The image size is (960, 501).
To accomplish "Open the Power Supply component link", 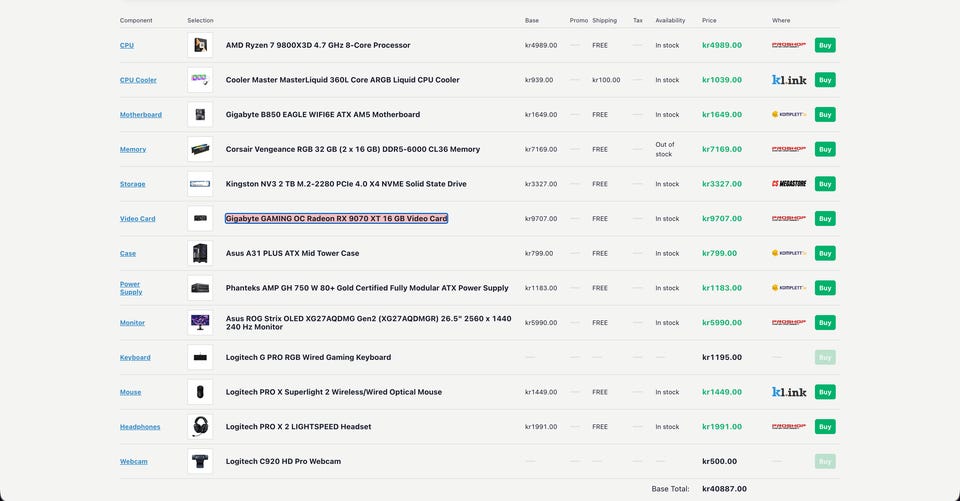I will [131, 288].
